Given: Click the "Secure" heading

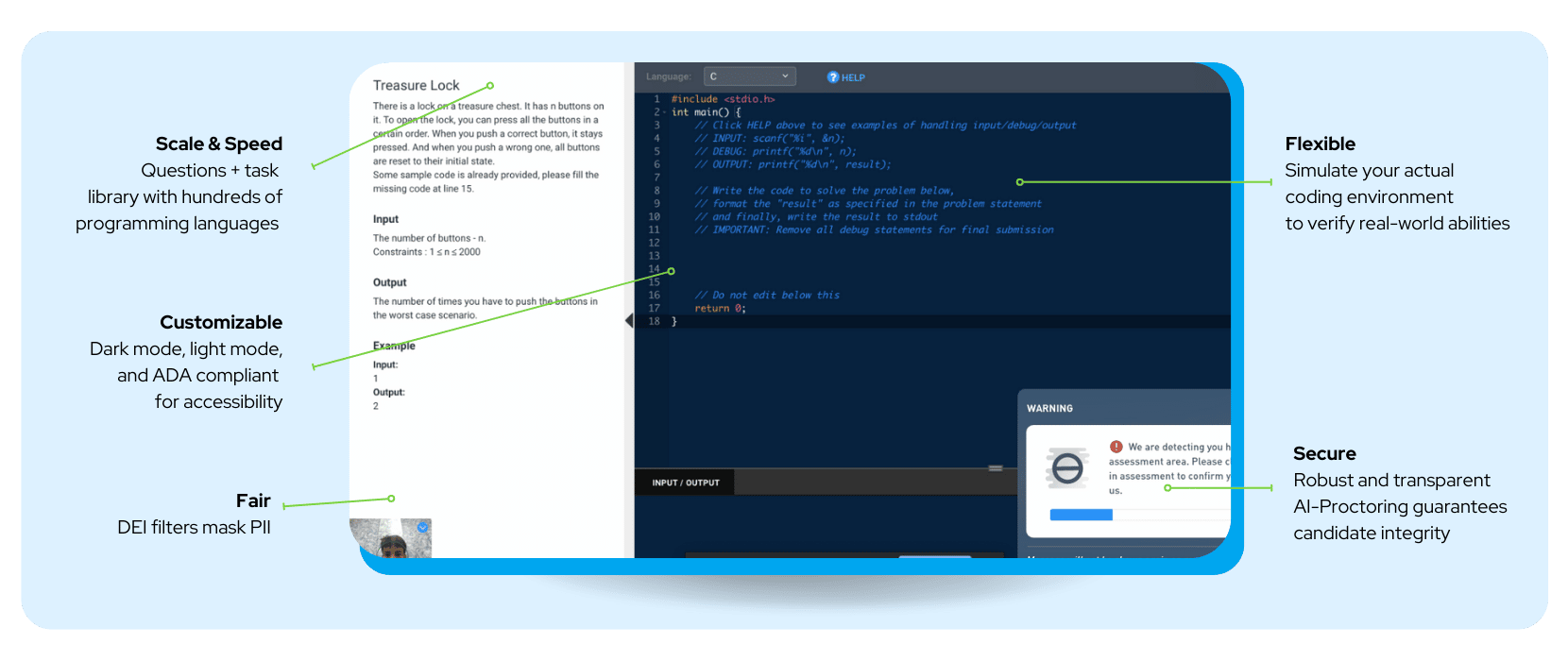Looking at the screenshot, I should tap(1324, 453).
